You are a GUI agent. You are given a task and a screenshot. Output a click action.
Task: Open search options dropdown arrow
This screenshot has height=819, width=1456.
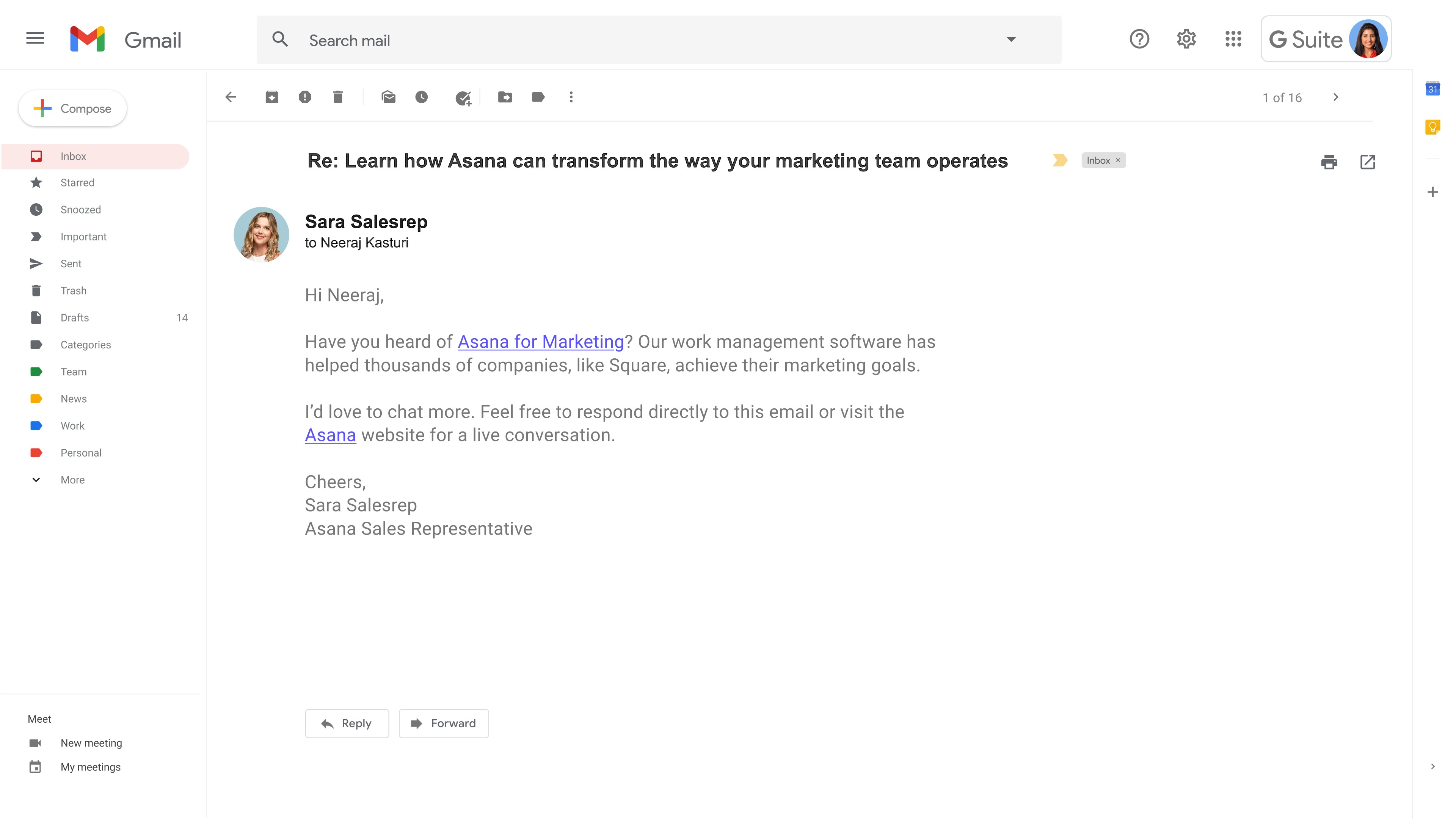point(1011,39)
